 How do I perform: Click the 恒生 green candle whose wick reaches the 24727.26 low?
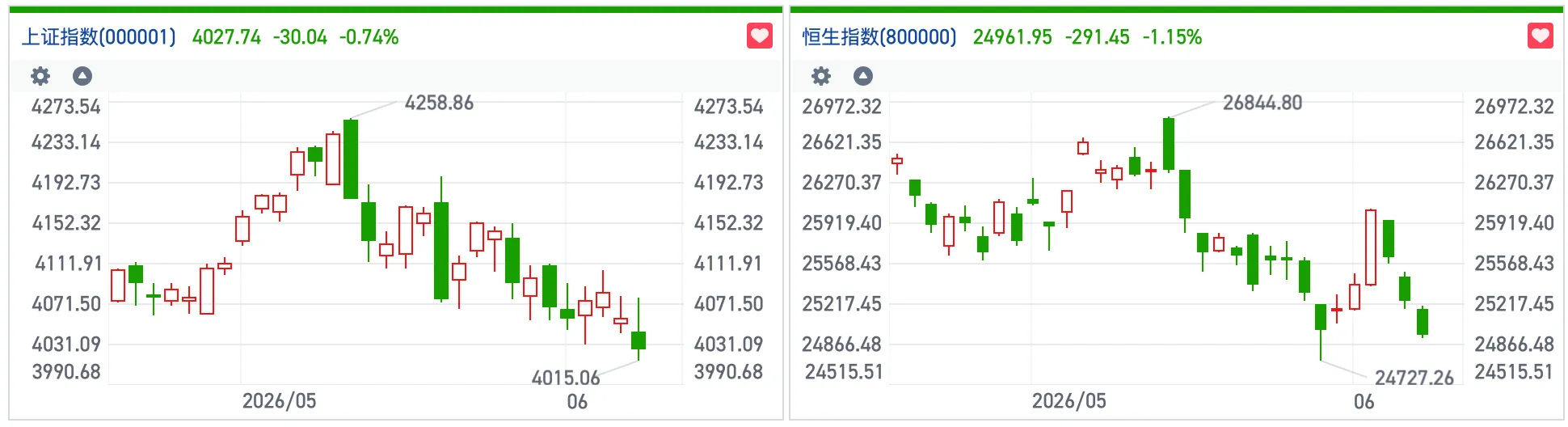1321,317
